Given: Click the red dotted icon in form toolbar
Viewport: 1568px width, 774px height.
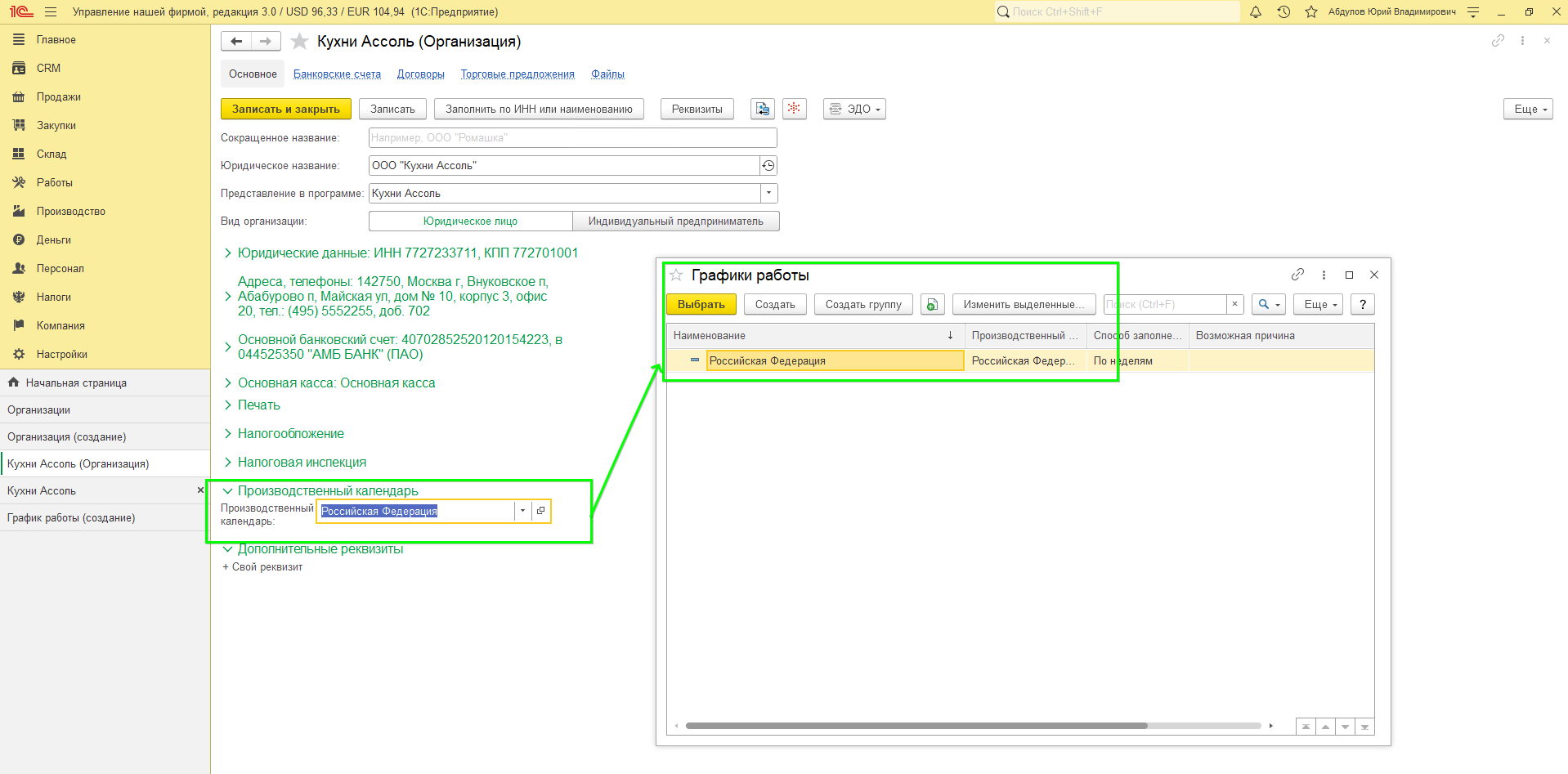Looking at the screenshot, I should pyautogui.click(x=794, y=109).
